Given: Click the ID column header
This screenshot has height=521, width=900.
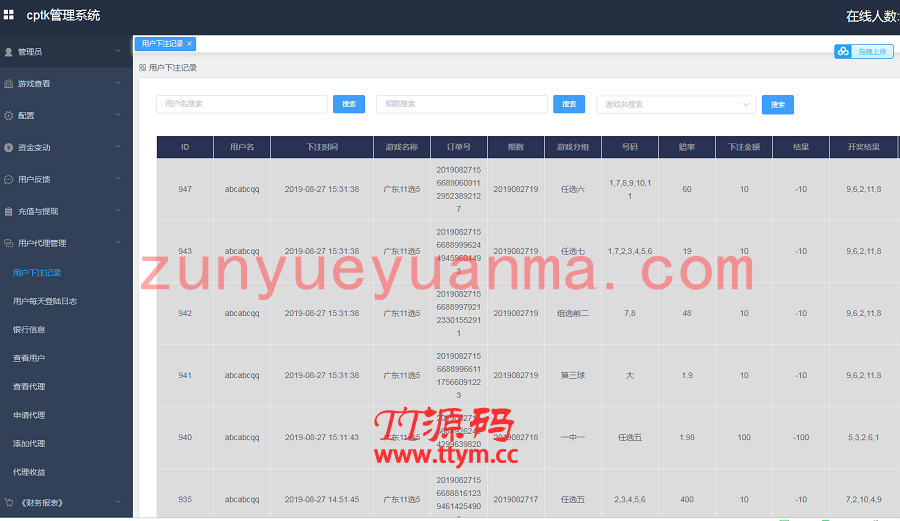Looking at the screenshot, I should point(185,147).
